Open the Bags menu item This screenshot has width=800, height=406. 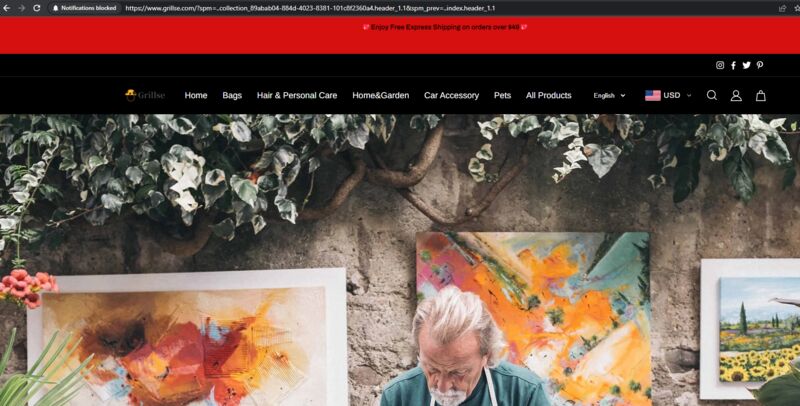[232, 95]
